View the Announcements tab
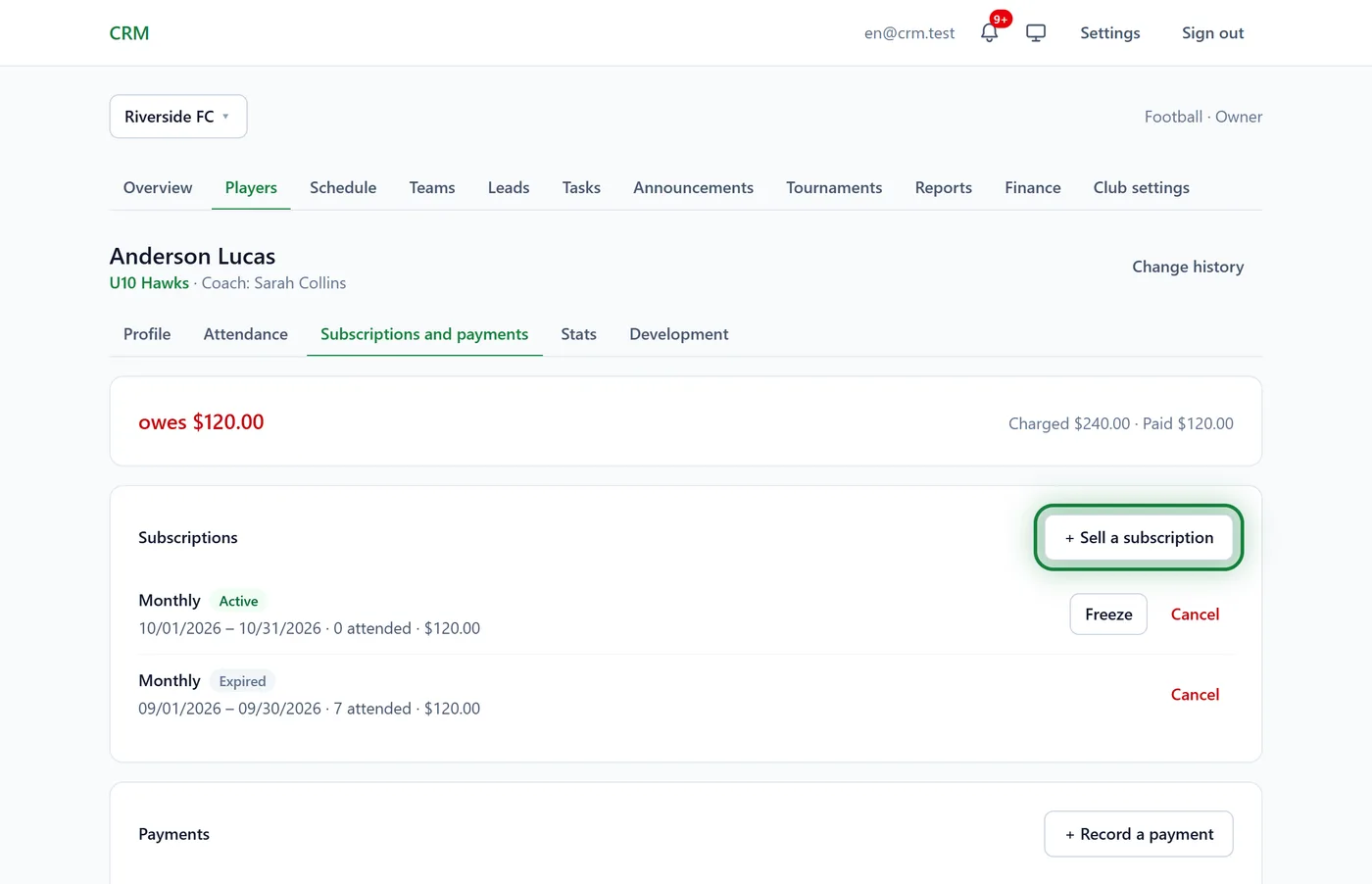The width and height of the screenshot is (1372, 884). point(693,187)
